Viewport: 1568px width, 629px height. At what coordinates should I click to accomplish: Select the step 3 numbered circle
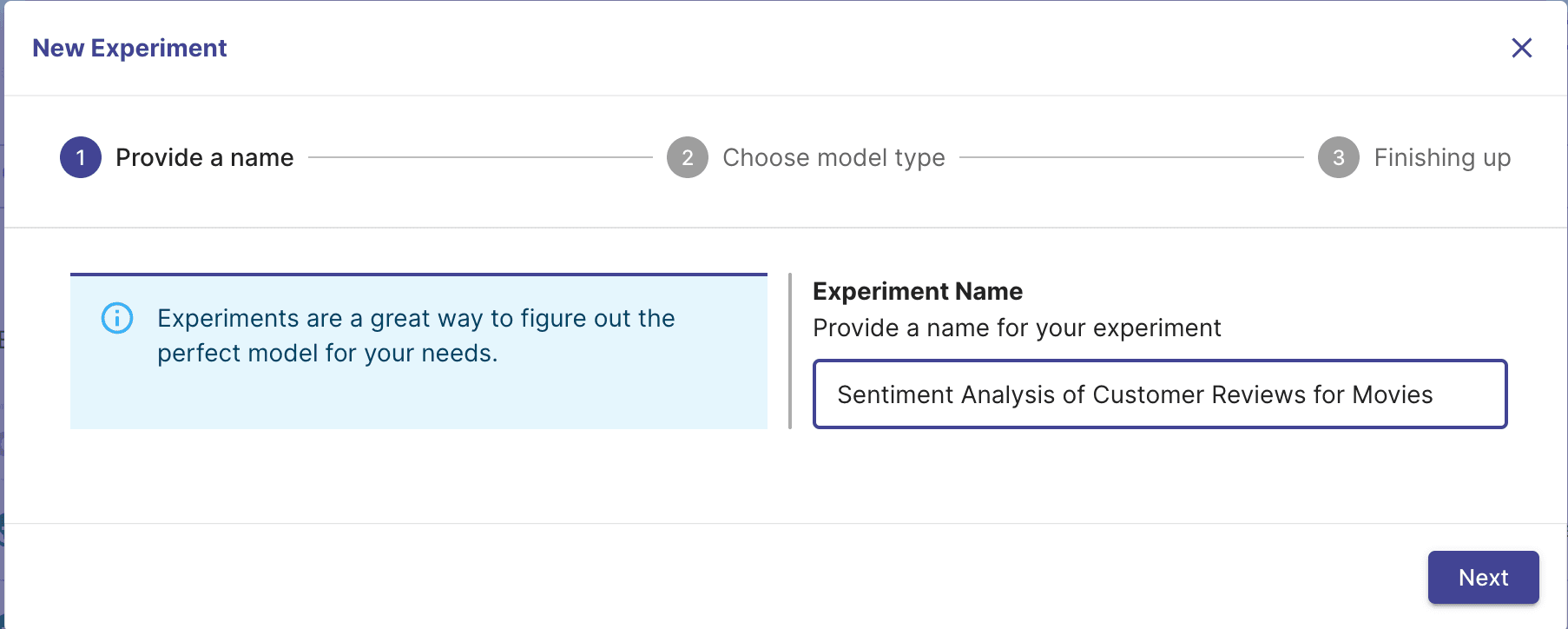tap(1339, 157)
